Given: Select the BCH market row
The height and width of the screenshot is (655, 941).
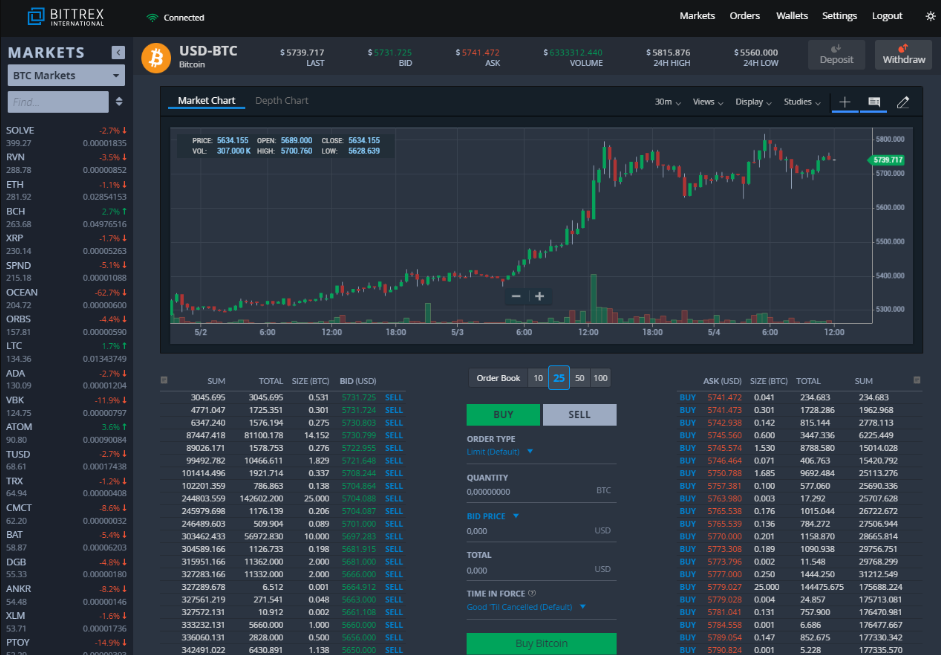Looking at the screenshot, I should click(66, 217).
